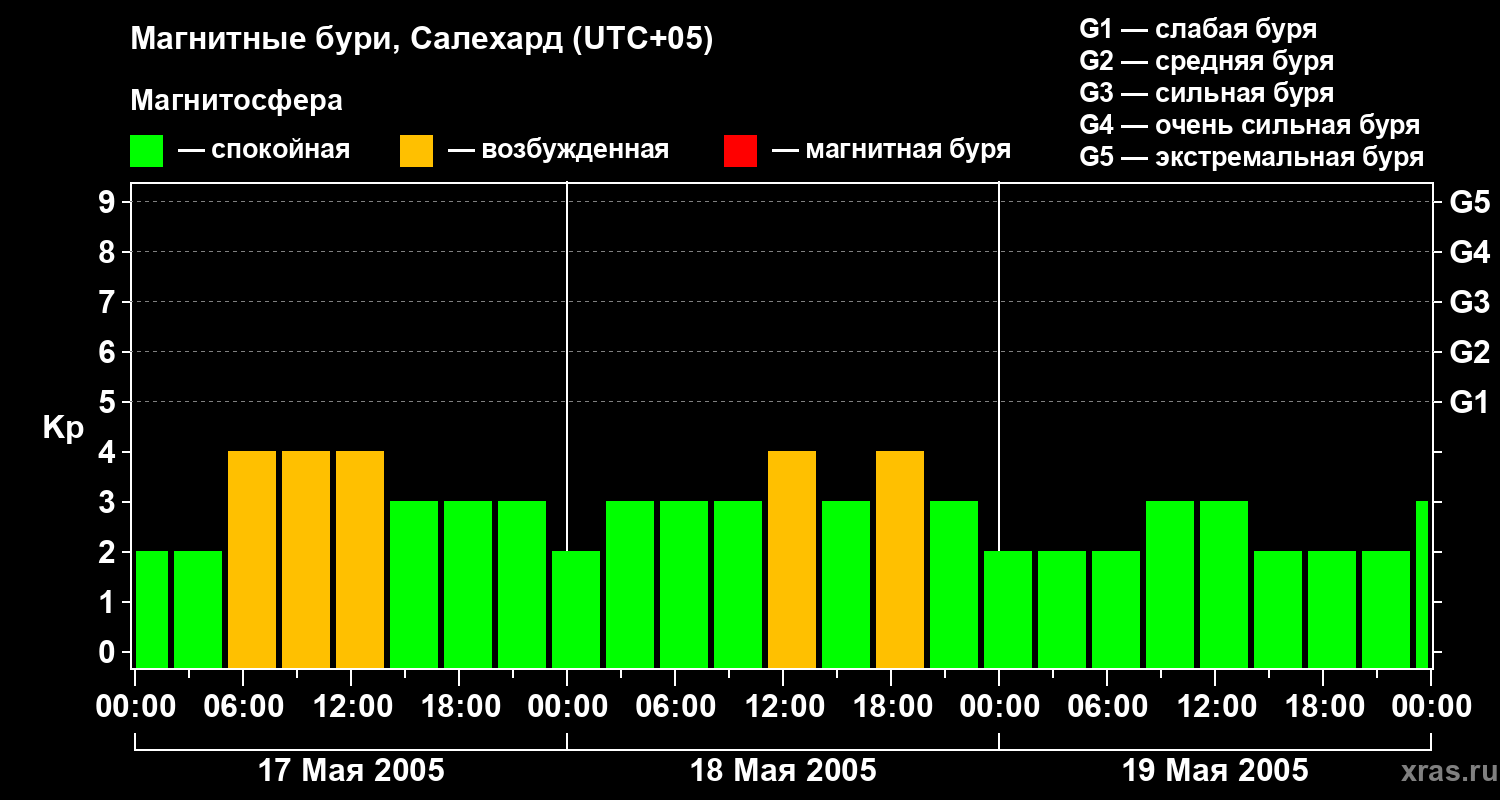Click legend line G3 — сильная буря
Viewport: 1500px width, 800px height.
(x=1207, y=93)
